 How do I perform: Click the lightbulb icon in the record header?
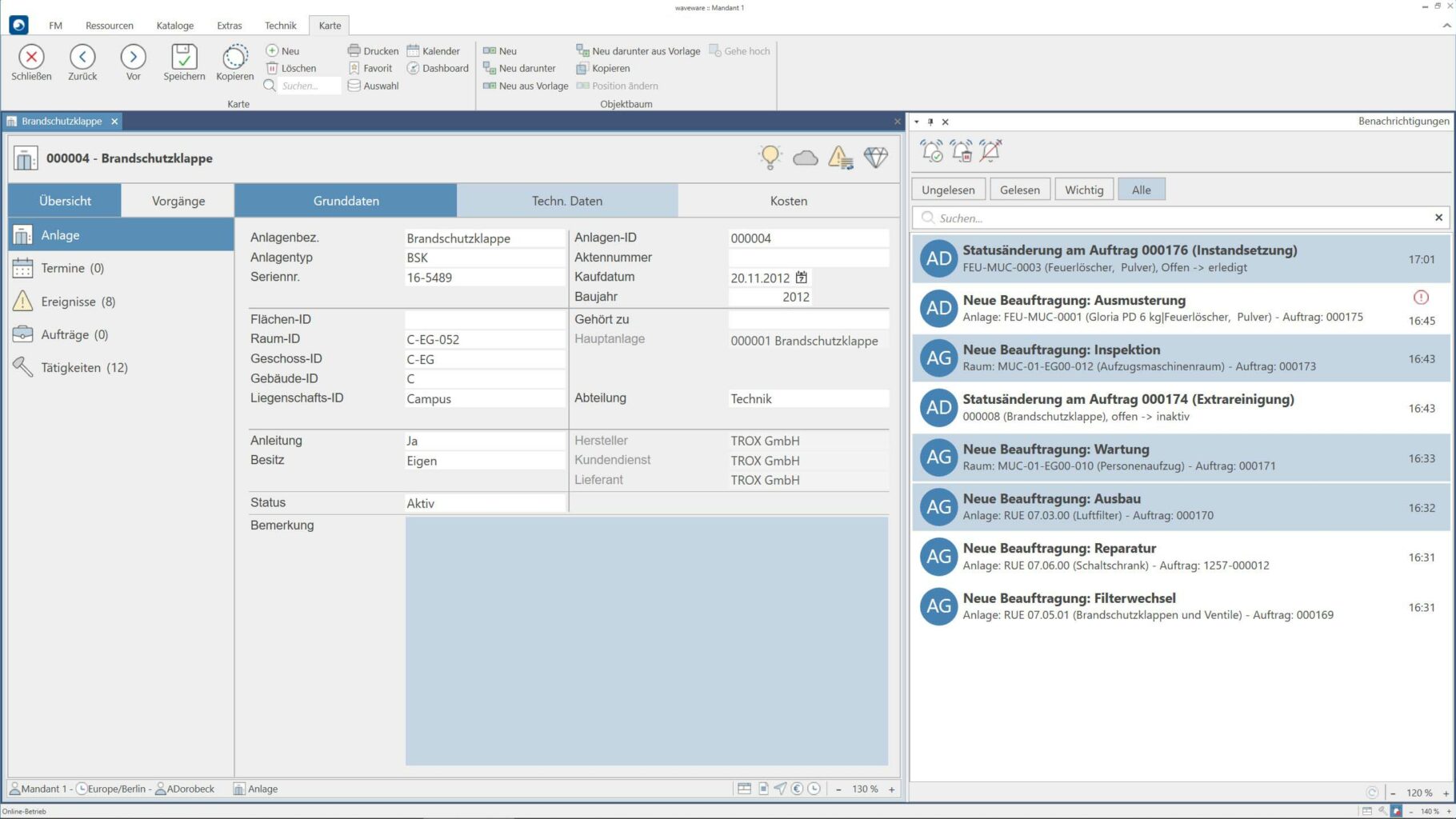click(x=770, y=158)
